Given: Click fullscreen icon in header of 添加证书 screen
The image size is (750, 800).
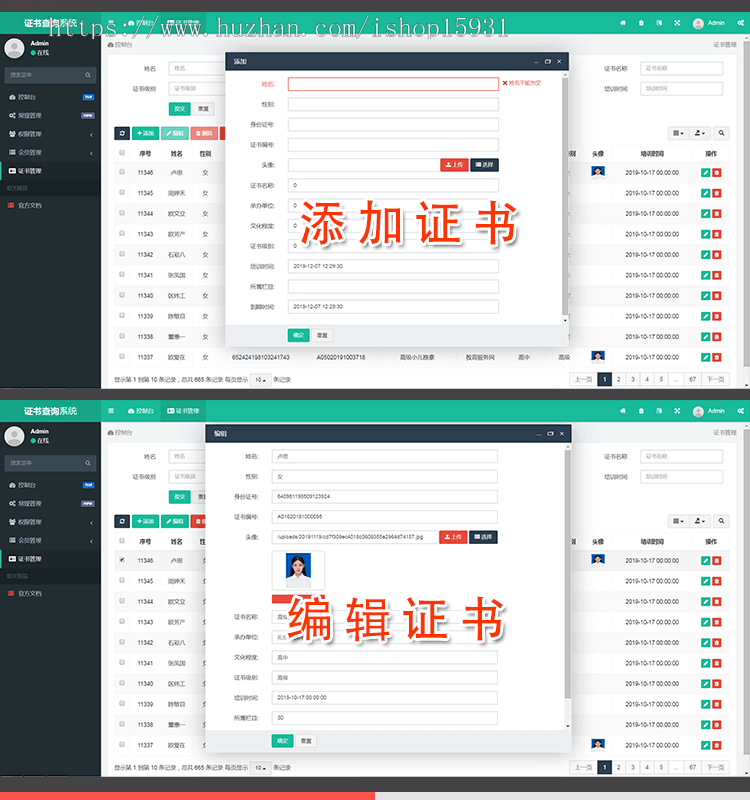Looking at the screenshot, I should tap(676, 22).
